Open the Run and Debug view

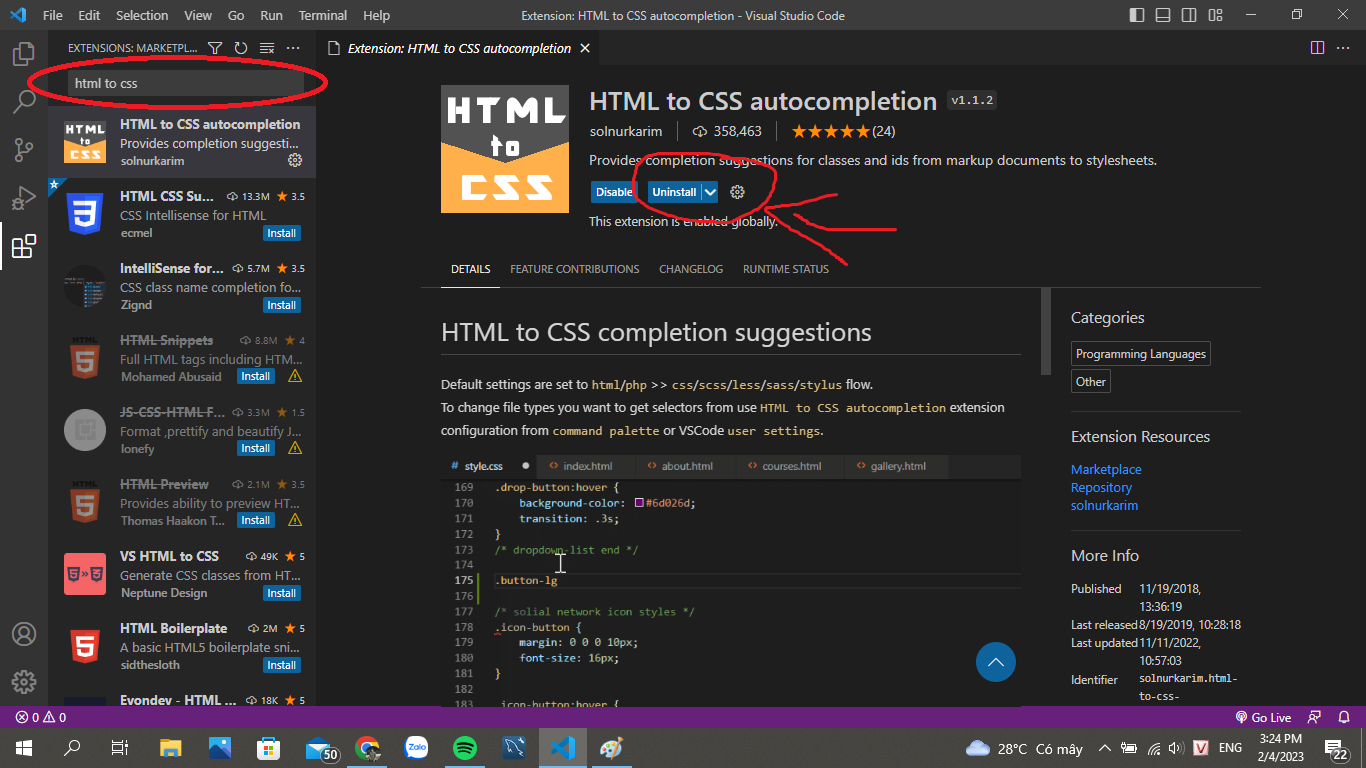[x=24, y=198]
